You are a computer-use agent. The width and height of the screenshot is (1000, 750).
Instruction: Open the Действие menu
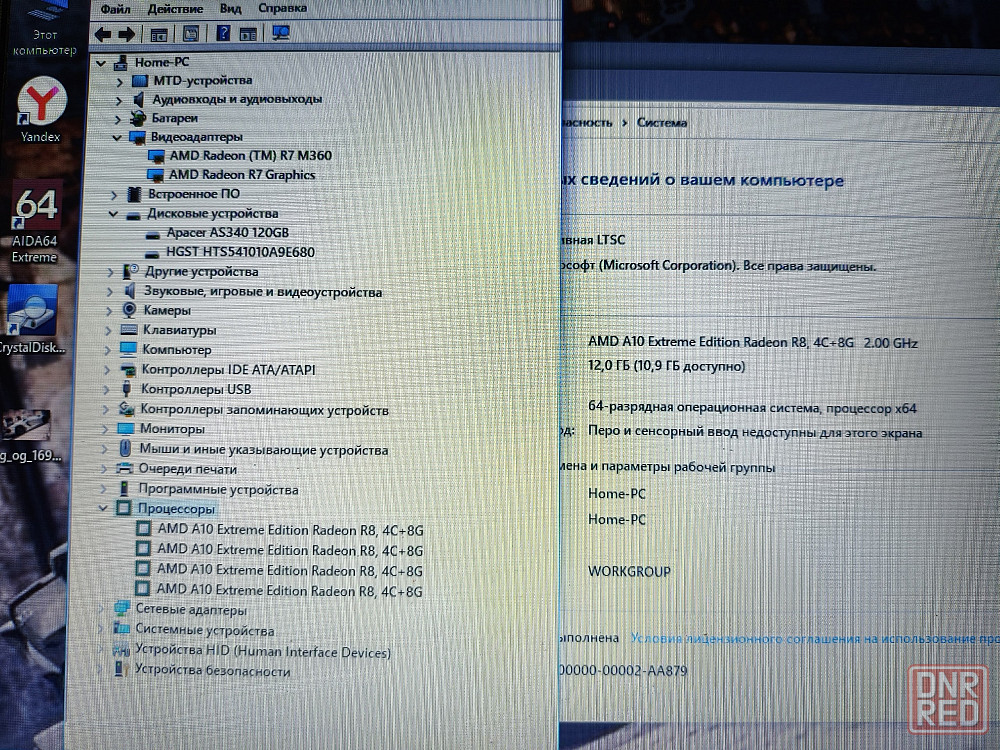tap(175, 8)
